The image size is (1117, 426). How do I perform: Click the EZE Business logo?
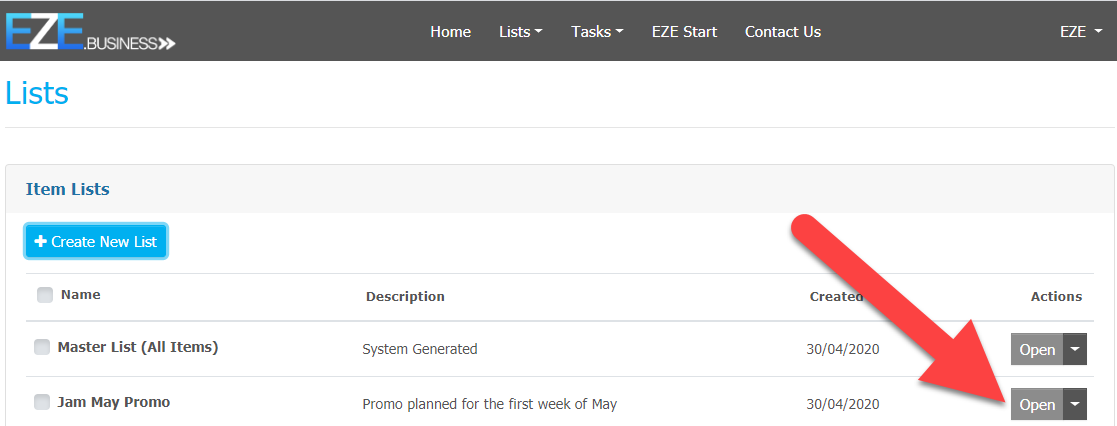coord(90,31)
